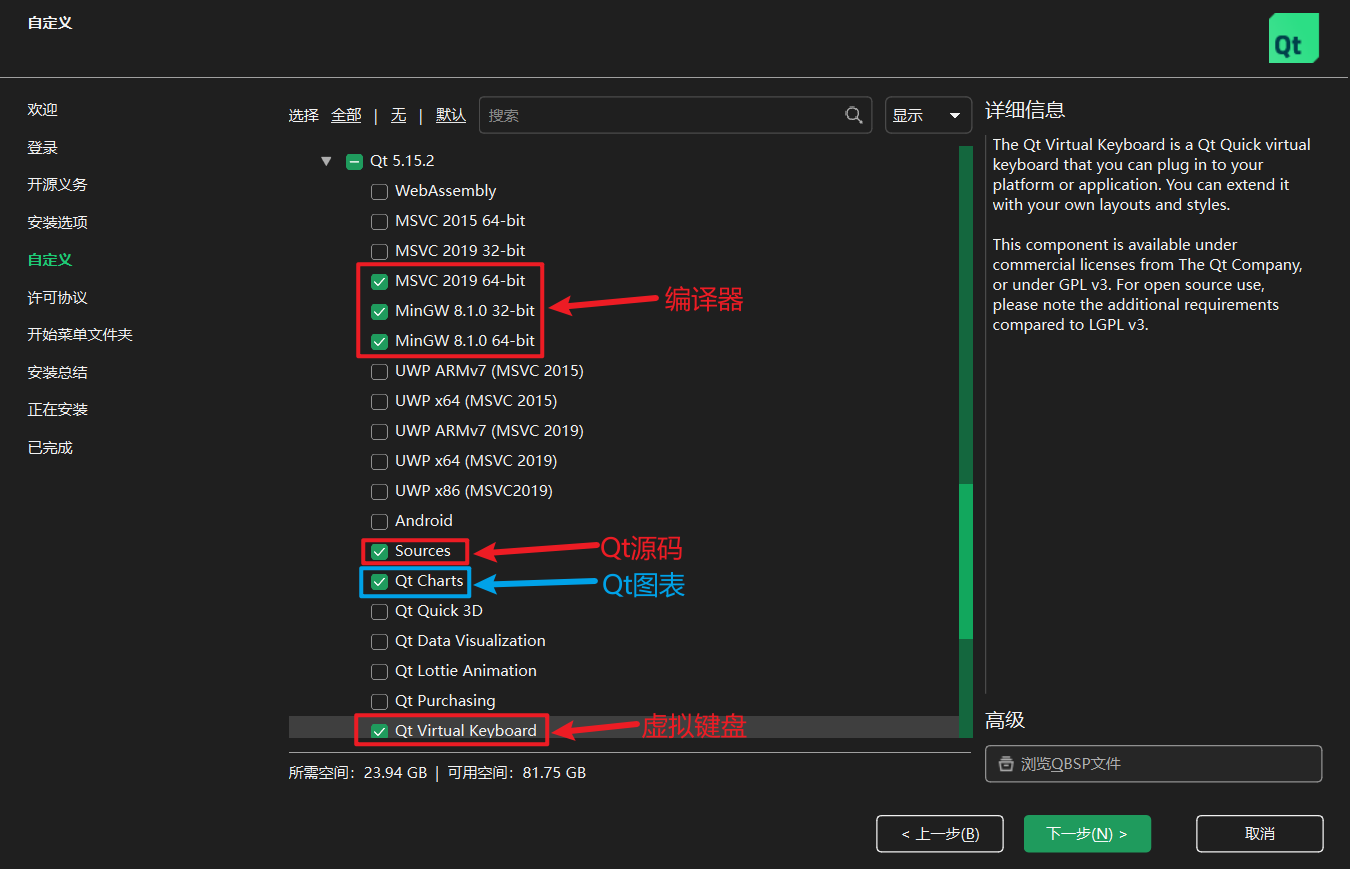
Task: Uncheck the Sources checkbox
Action: (379, 551)
